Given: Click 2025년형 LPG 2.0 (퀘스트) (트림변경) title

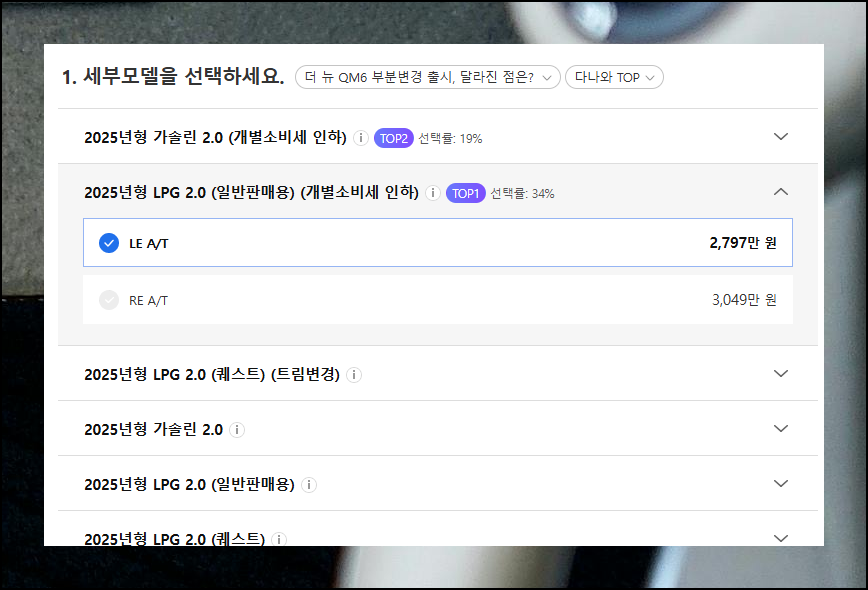Looking at the screenshot, I should tap(212, 374).
